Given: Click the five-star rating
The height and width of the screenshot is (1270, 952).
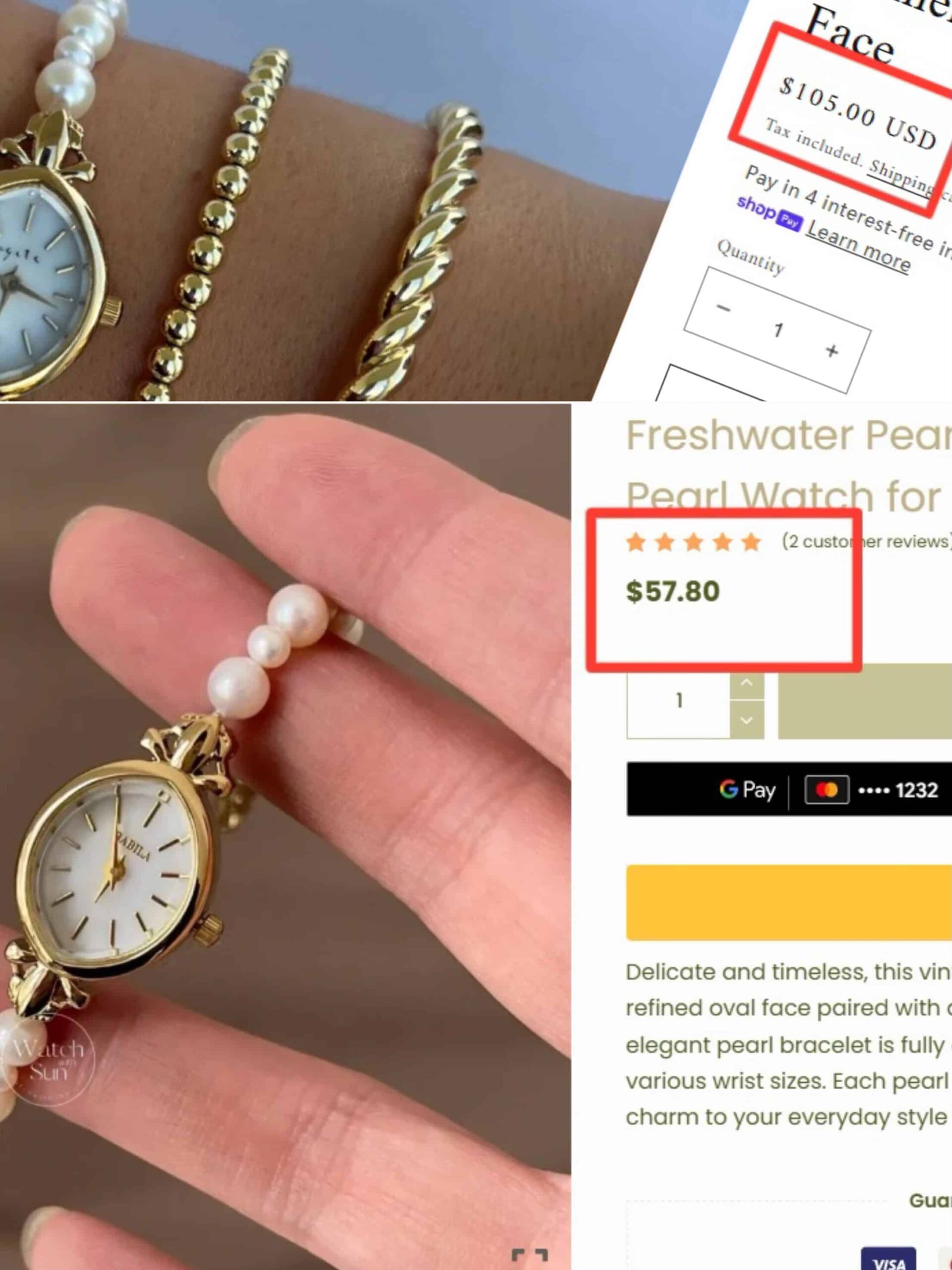Looking at the screenshot, I should point(693,541).
